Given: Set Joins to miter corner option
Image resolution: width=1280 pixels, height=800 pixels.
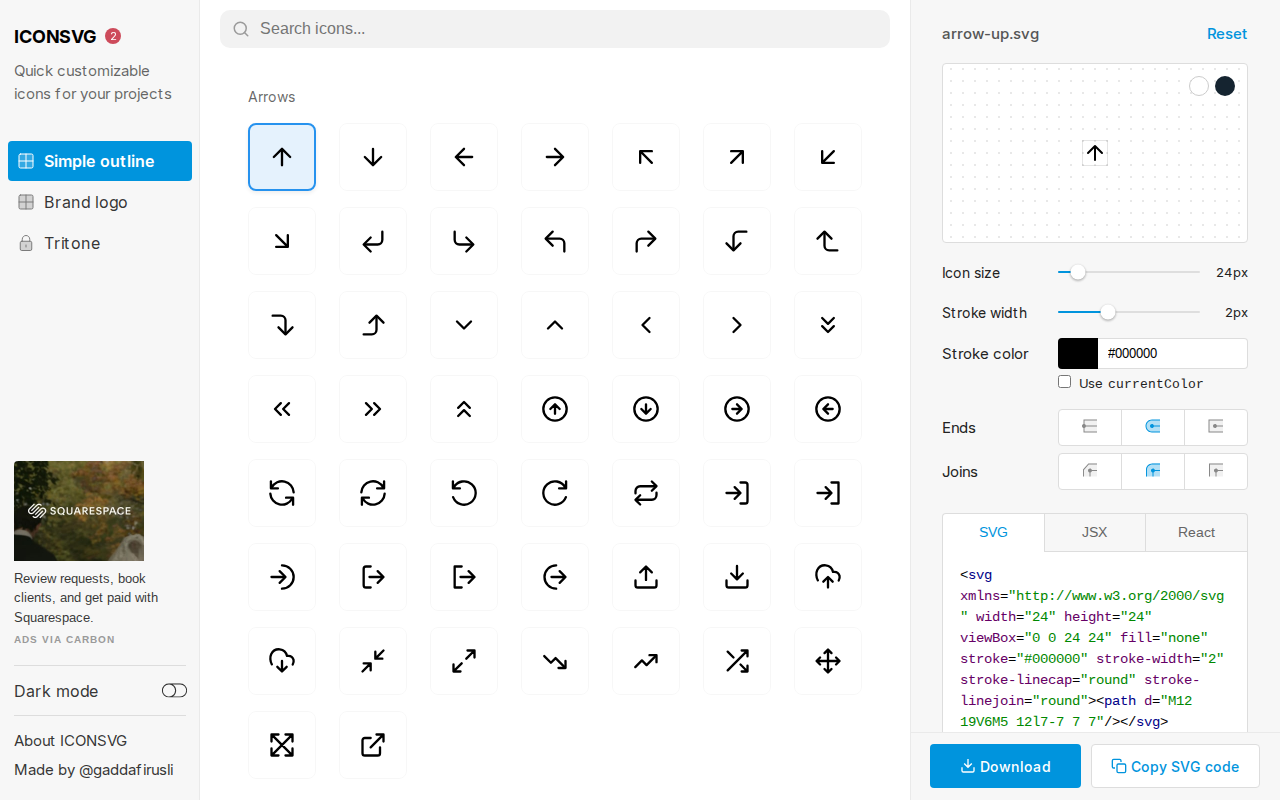Looking at the screenshot, I should [x=1215, y=471].
